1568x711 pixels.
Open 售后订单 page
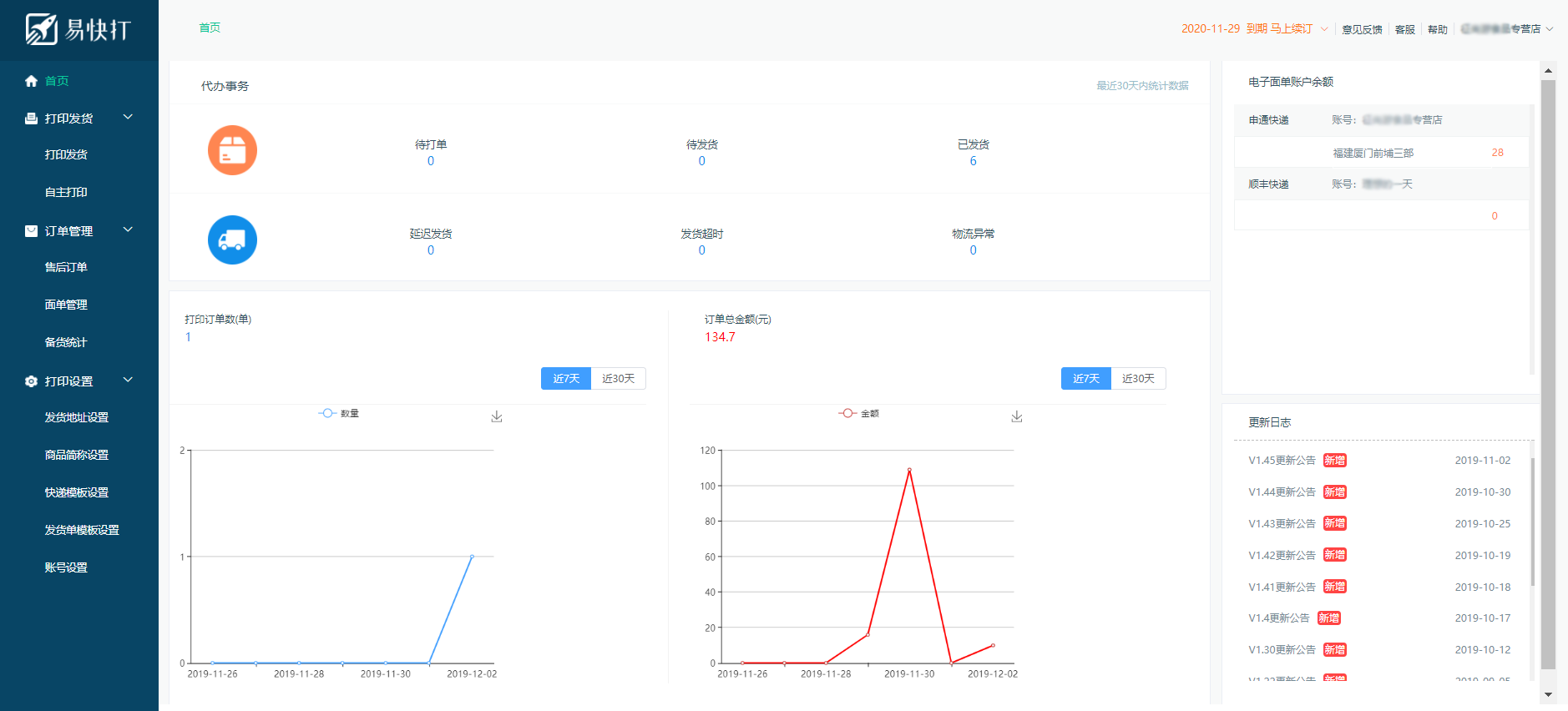tap(66, 267)
